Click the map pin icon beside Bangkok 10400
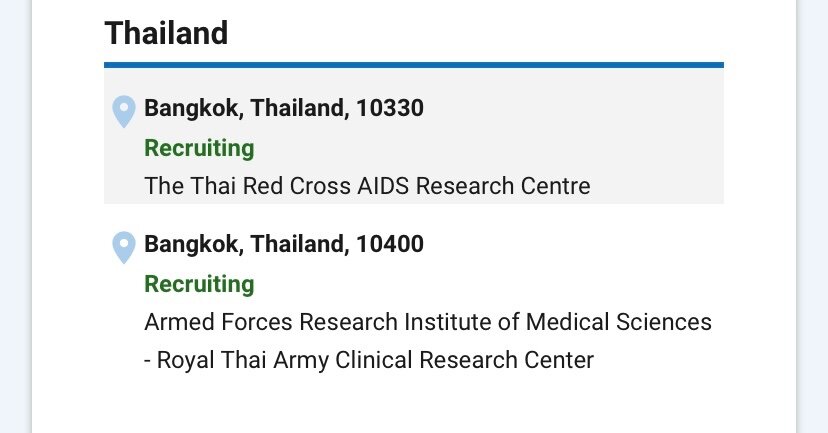This screenshot has width=828, height=433. [x=124, y=247]
